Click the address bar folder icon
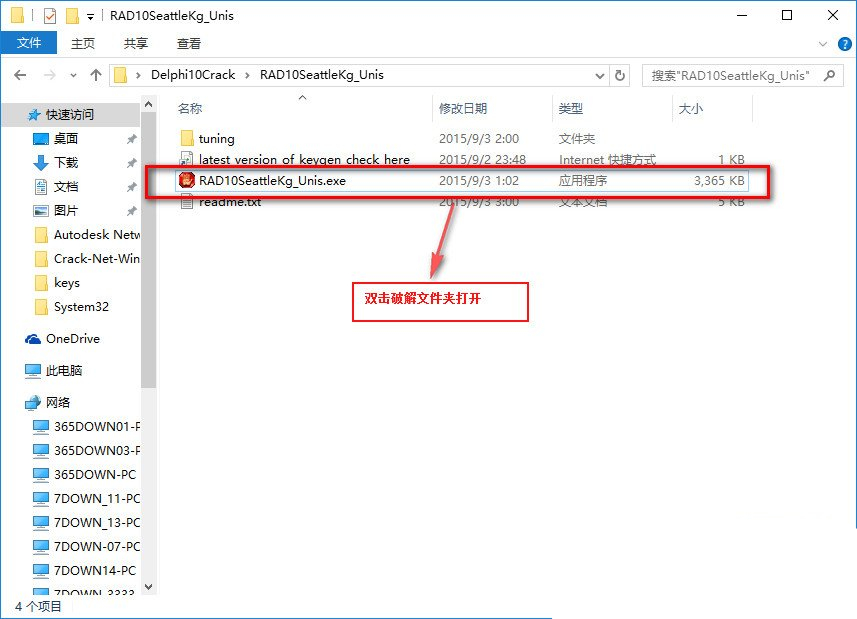 coord(120,75)
